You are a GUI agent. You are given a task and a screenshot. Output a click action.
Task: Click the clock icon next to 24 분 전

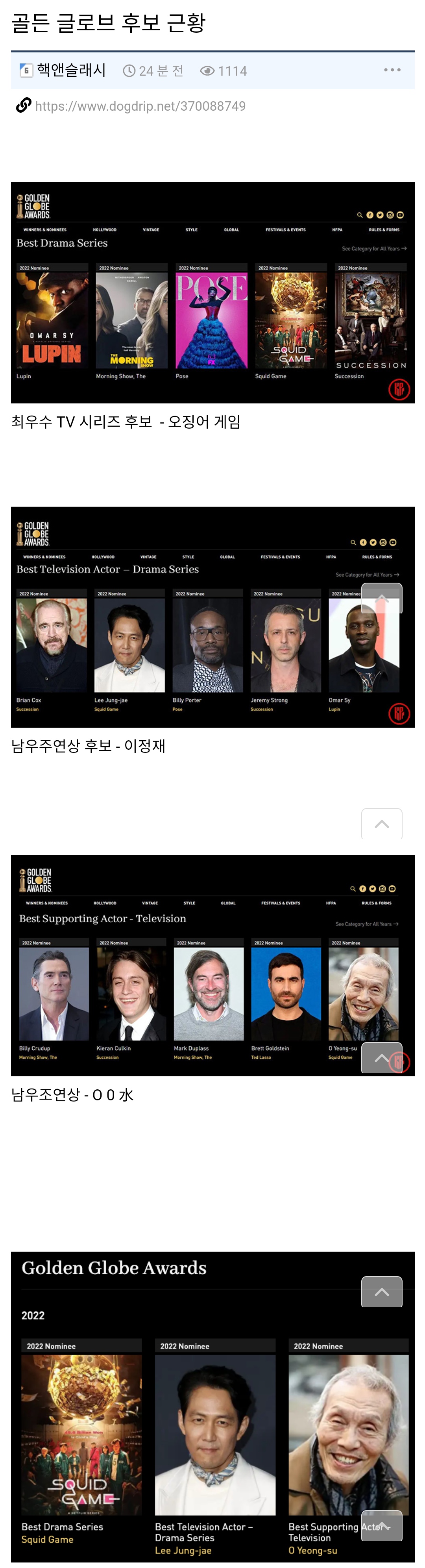[x=129, y=71]
